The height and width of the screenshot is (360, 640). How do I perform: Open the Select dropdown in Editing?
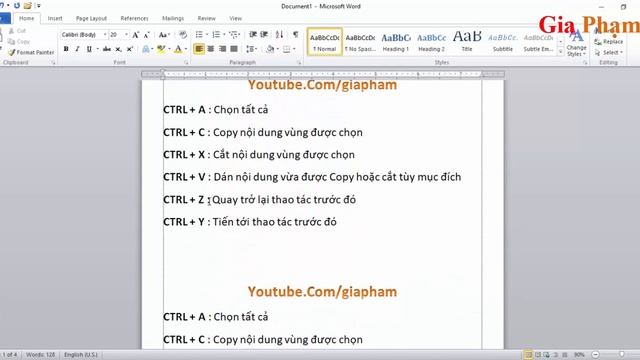pyautogui.click(x=609, y=53)
